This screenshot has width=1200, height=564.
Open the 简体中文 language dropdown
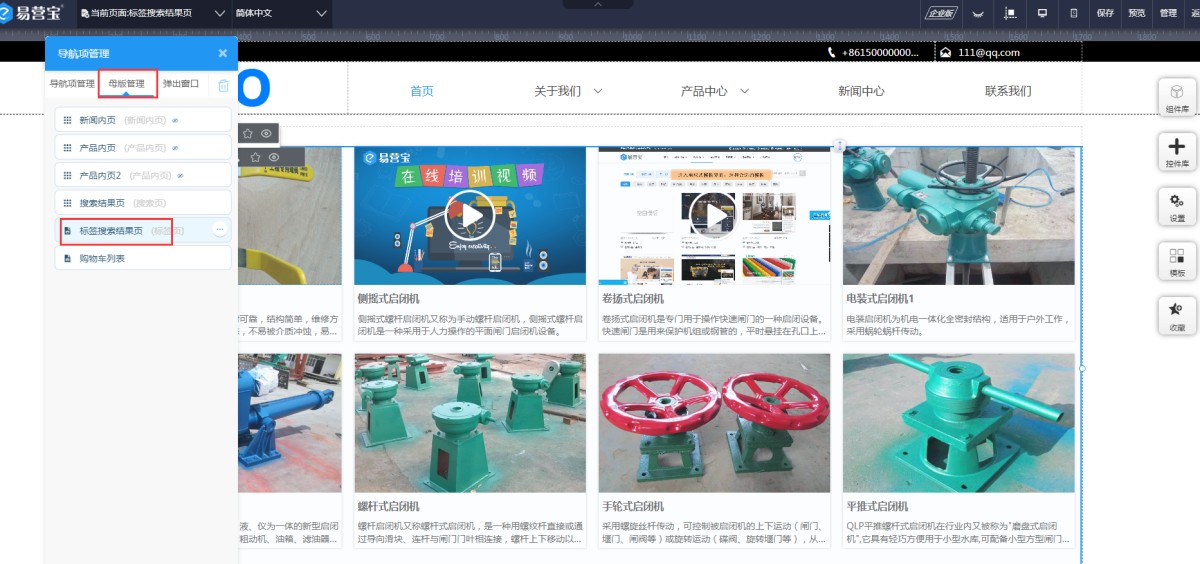[281, 13]
